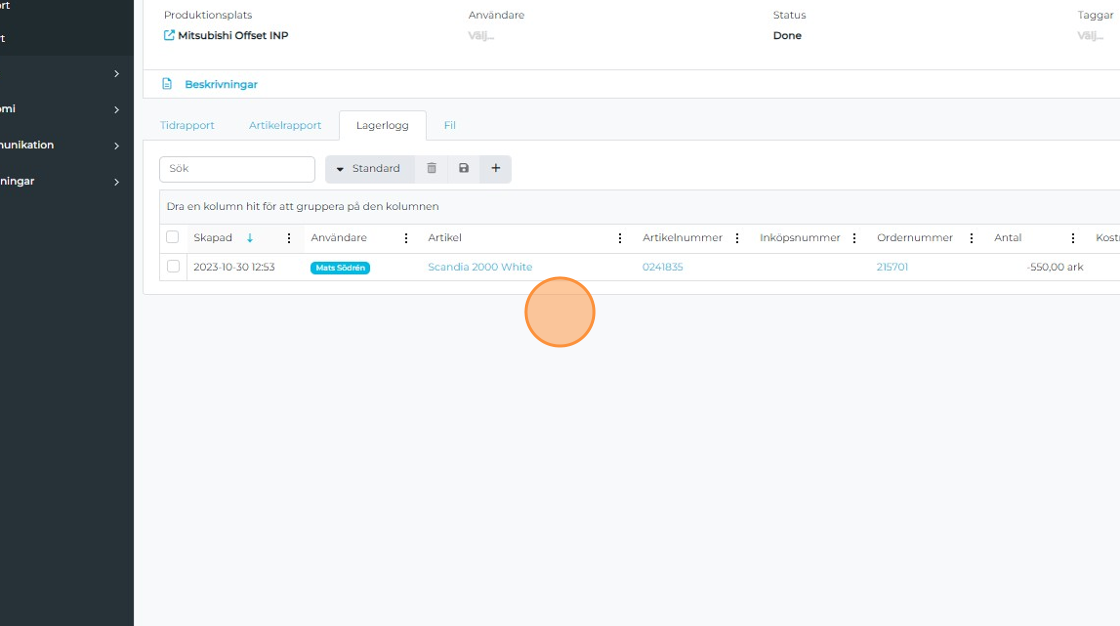This screenshot has width=1120, height=626.
Task: Click the plus add view icon
Action: (495, 169)
